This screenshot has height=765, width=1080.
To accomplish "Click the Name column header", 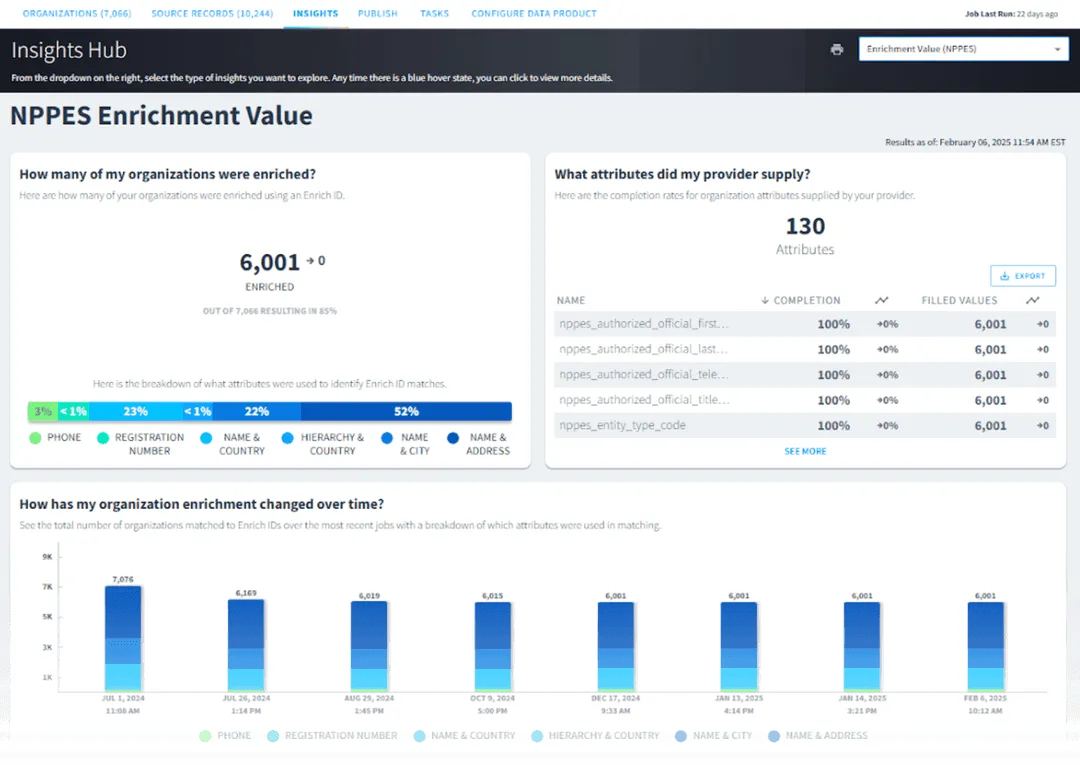I will [x=571, y=301].
